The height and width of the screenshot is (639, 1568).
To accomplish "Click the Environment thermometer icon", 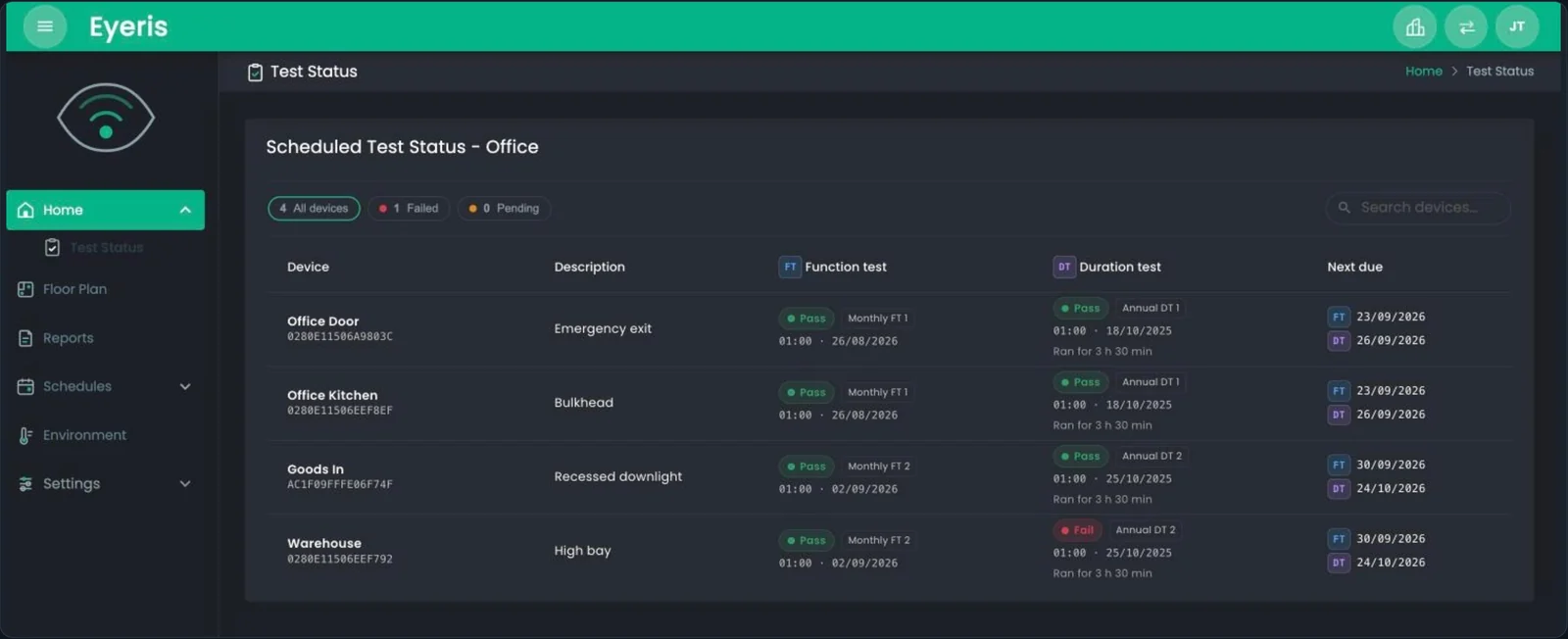I will 26,435.
